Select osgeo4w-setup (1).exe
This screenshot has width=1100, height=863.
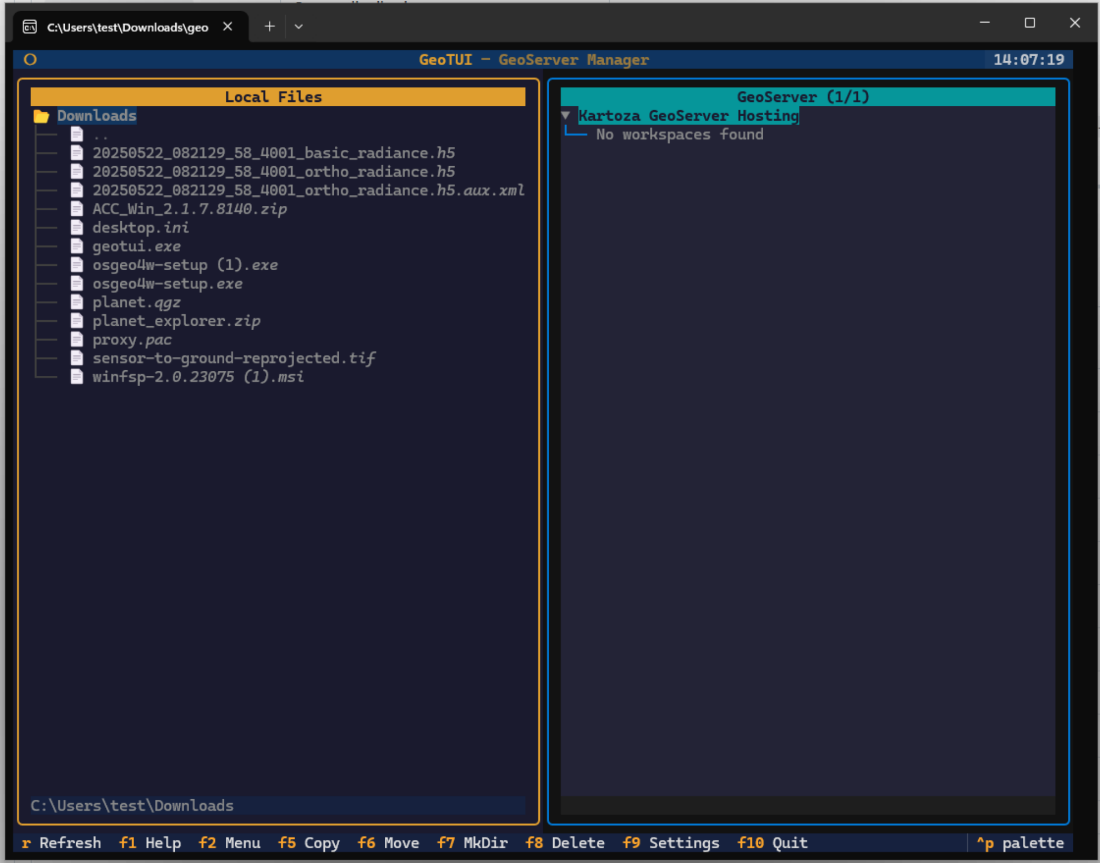pyautogui.click(x=185, y=265)
